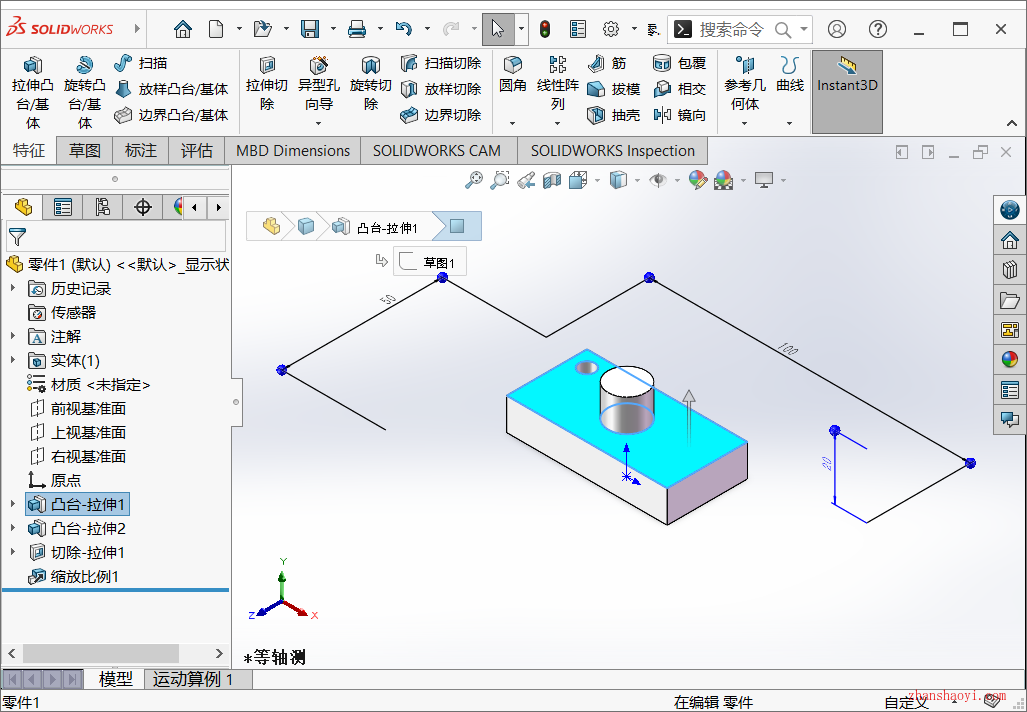Screen dimensions: 1027x712
Task: Open the SOLIDWORKS CAM tab
Action: pos(437,151)
